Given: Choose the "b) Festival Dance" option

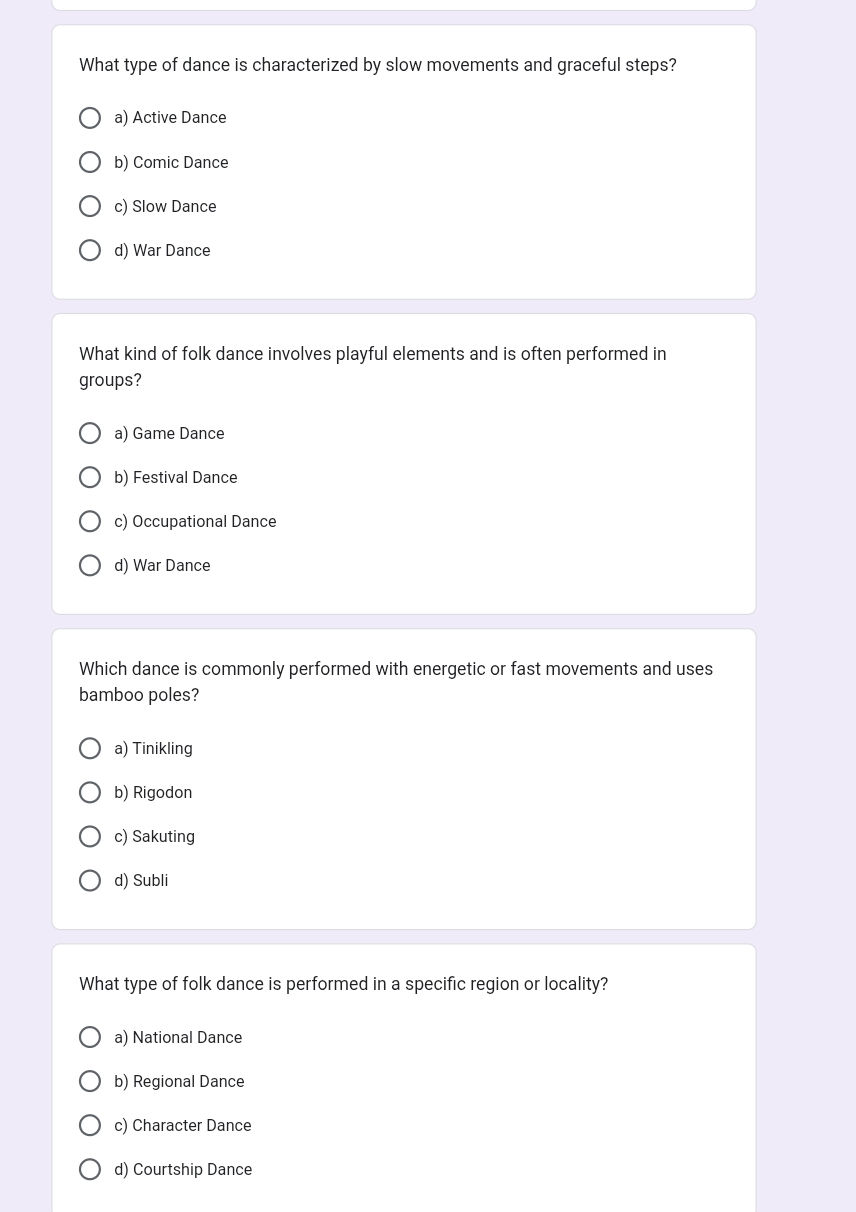Looking at the screenshot, I should pos(90,477).
